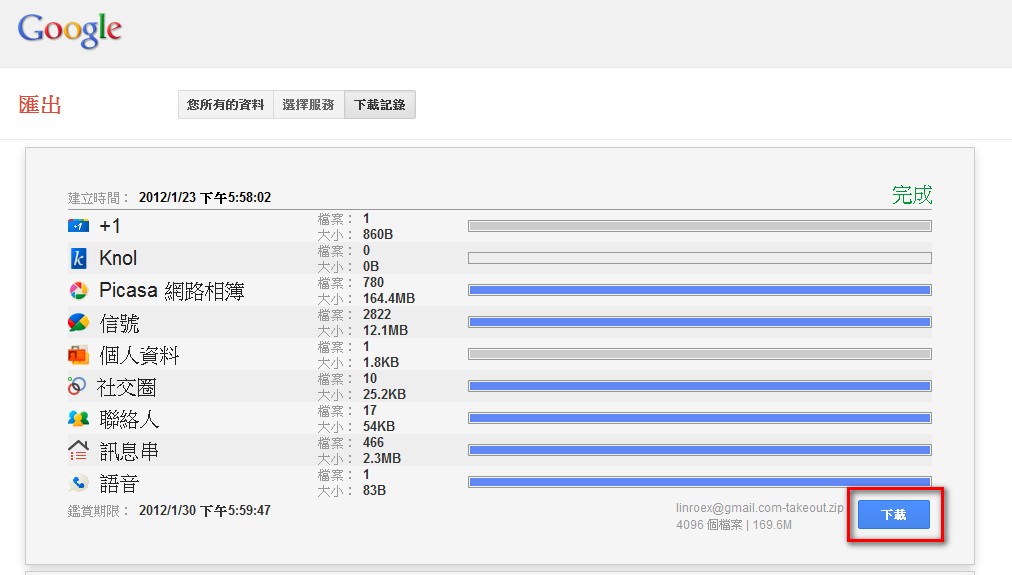
Task: Click the Picasa 網路相簿 icon
Action: coord(78,290)
